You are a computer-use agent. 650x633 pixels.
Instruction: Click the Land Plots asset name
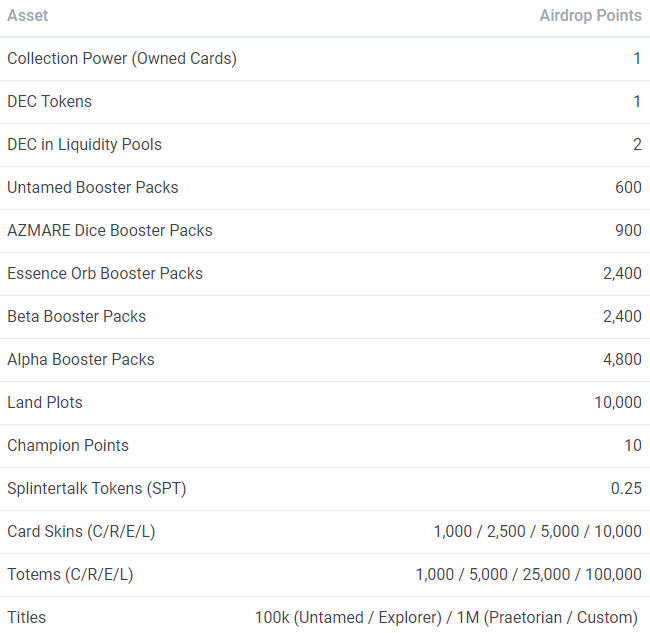point(45,403)
